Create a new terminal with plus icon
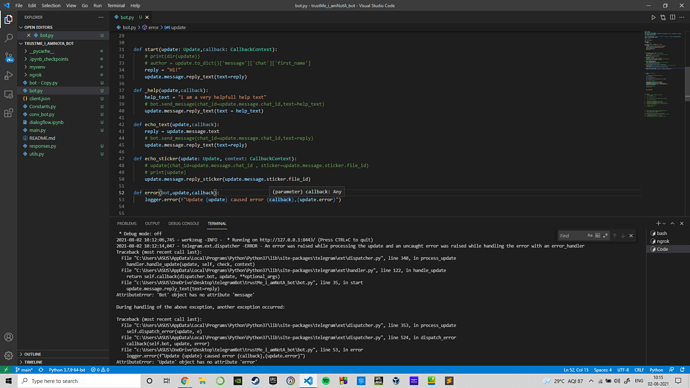The width and height of the screenshot is (690, 388). (x=658, y=223)
